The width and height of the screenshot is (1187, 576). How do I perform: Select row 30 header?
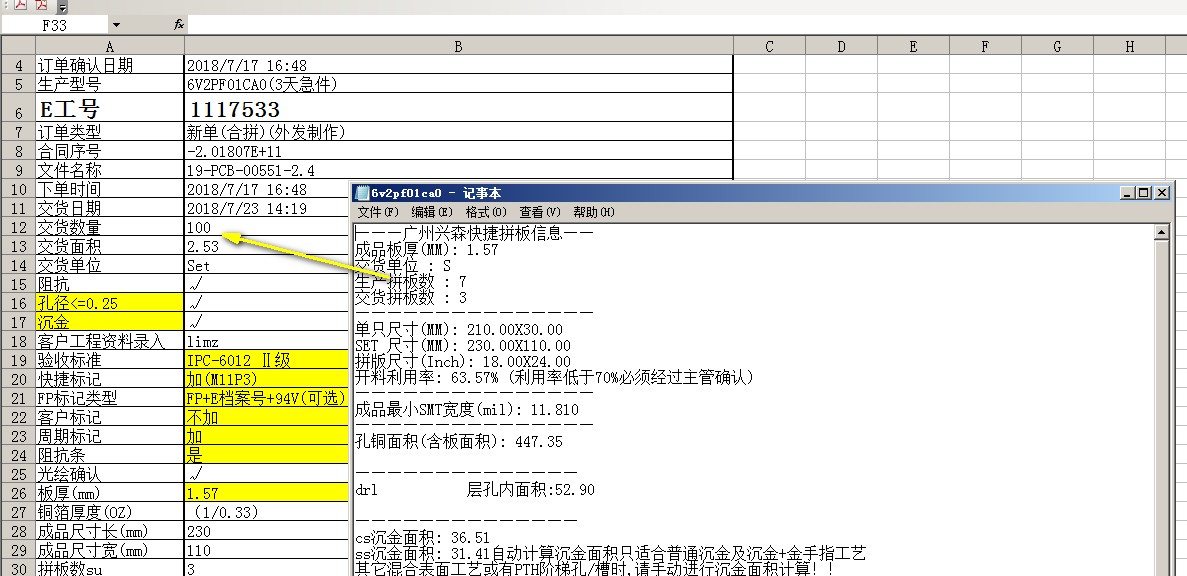pyautogui.click(x=18, y=568)
